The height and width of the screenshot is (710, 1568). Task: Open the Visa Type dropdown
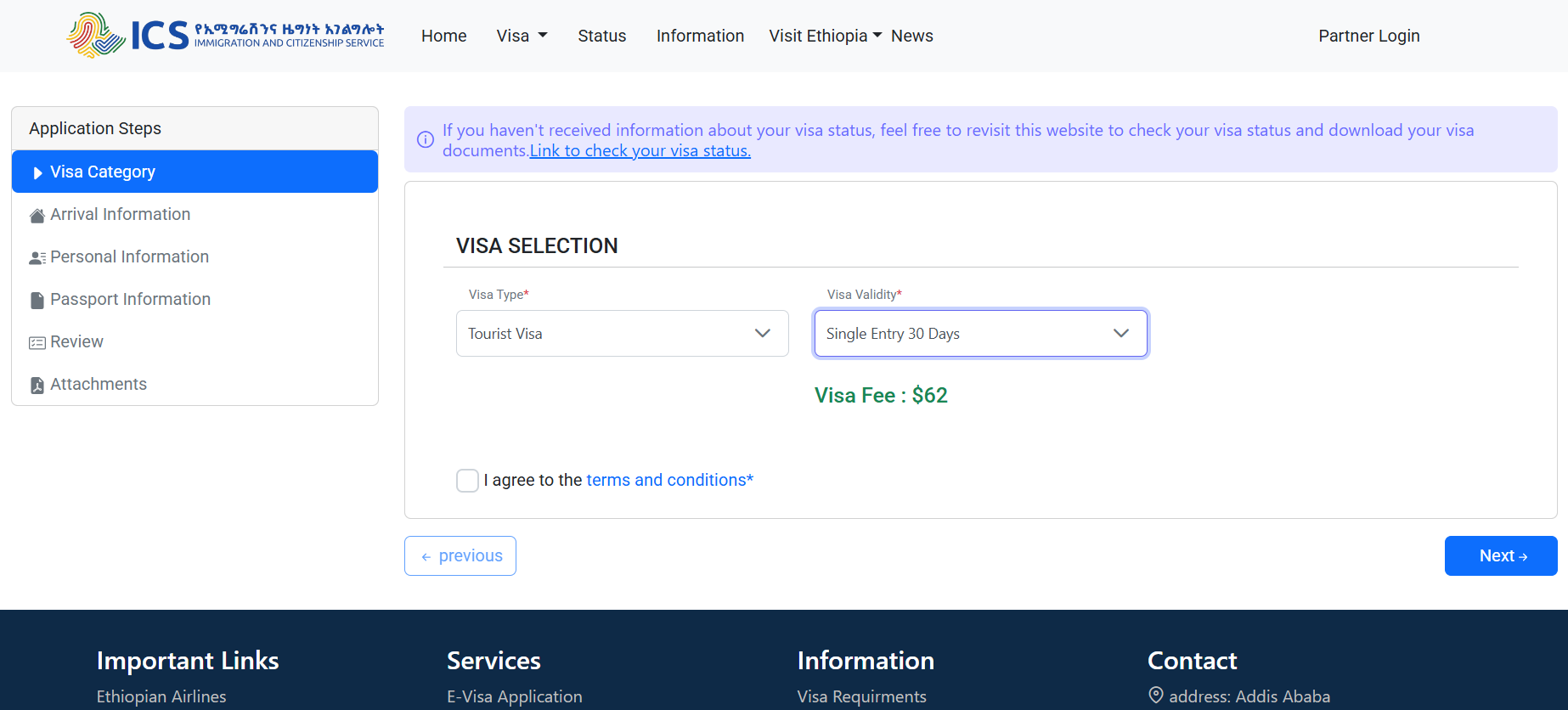click(x=623, y=334)
